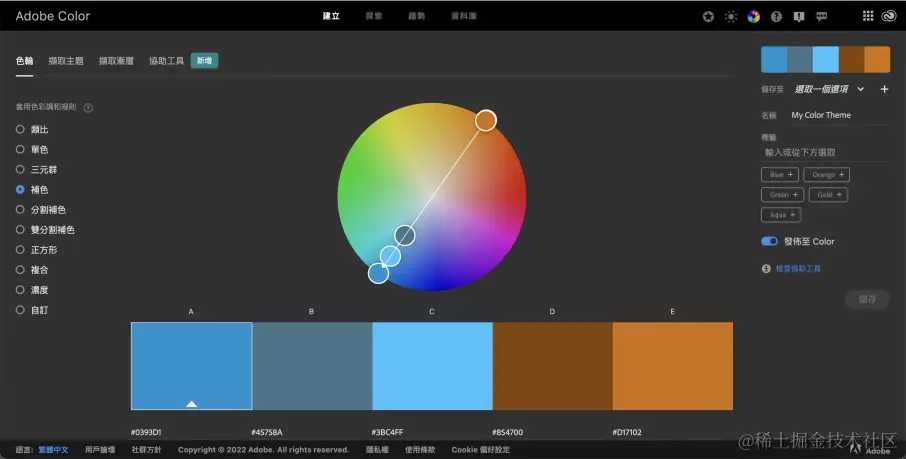The width and height of the screenshot is (906, 459).
Task: Click the accessibility icon beside 檢查協助工具
Action: click(766, 269)
